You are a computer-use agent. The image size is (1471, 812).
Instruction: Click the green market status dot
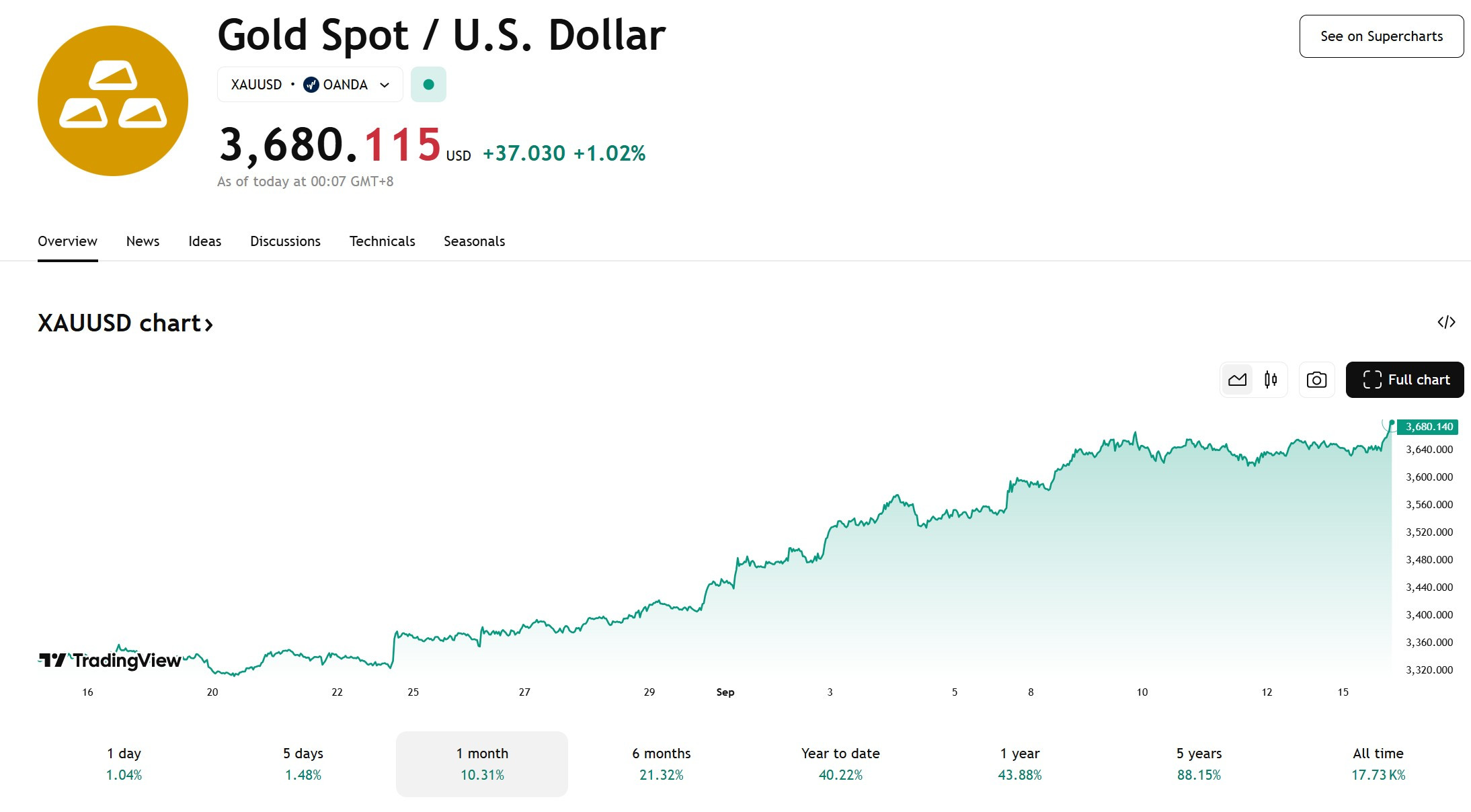[428, 85]
